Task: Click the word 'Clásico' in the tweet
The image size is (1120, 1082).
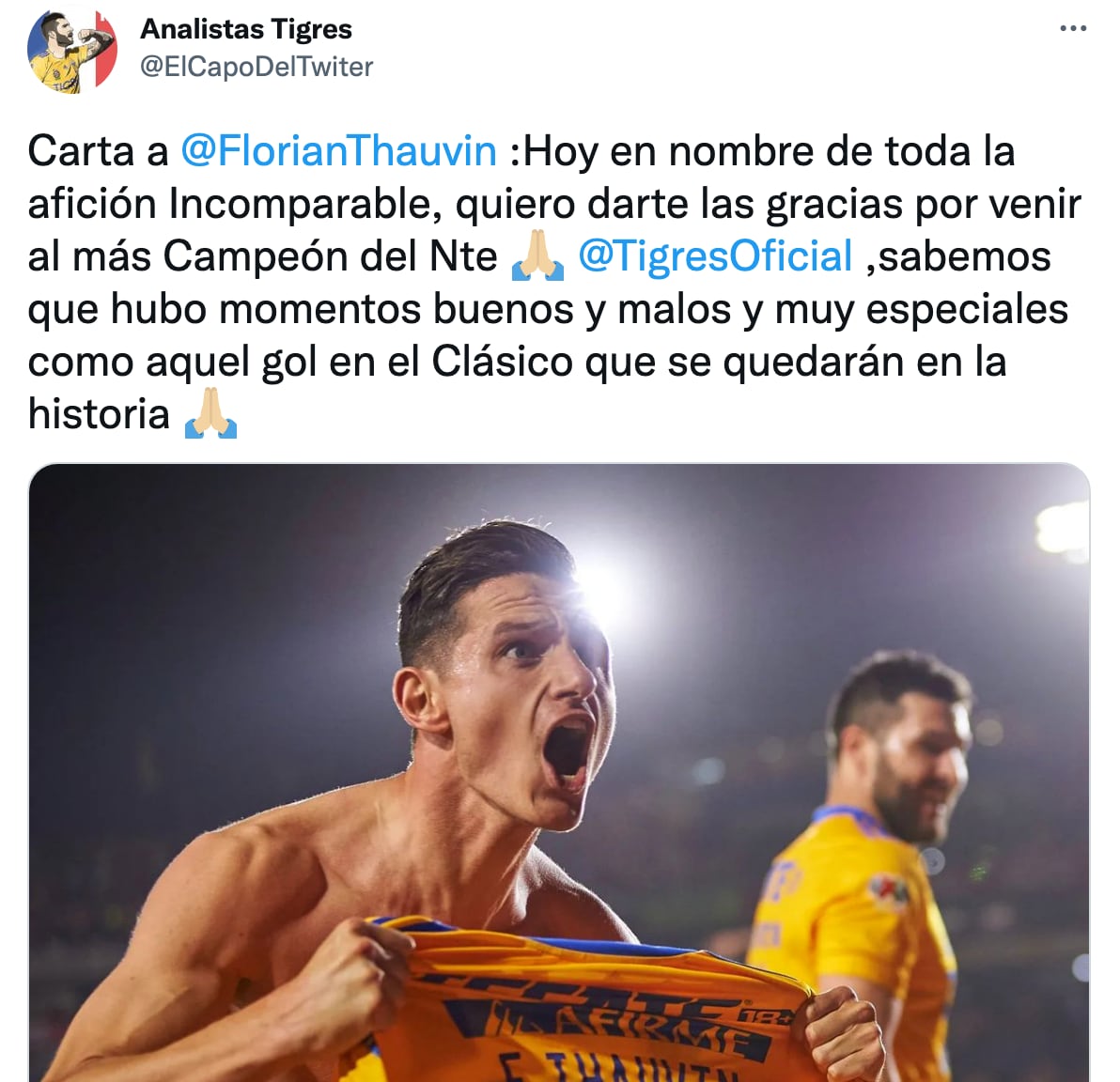Action: point(502,363)
